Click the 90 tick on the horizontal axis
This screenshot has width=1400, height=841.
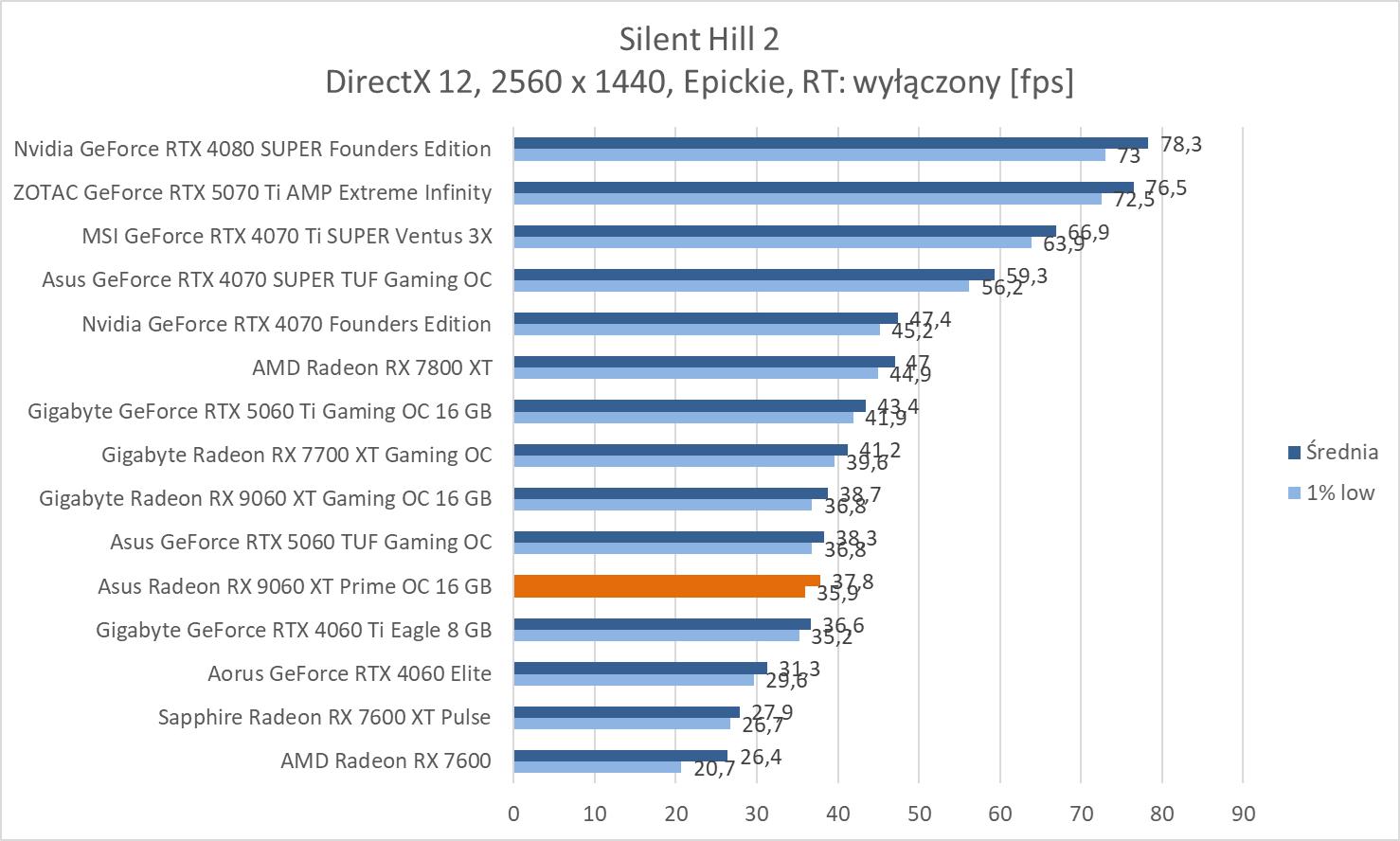coord(1243,814)
